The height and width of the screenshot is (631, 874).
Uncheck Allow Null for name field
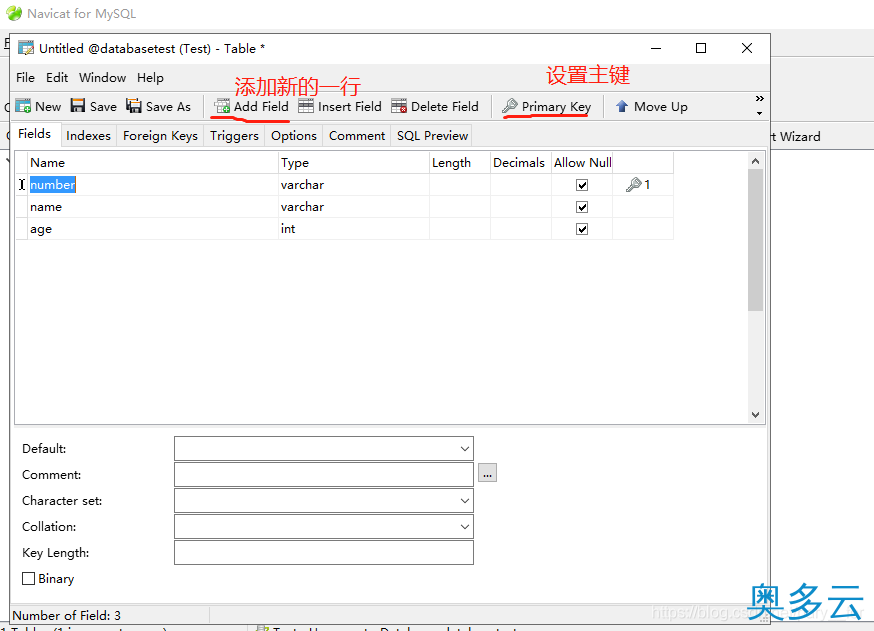(582, 207)
